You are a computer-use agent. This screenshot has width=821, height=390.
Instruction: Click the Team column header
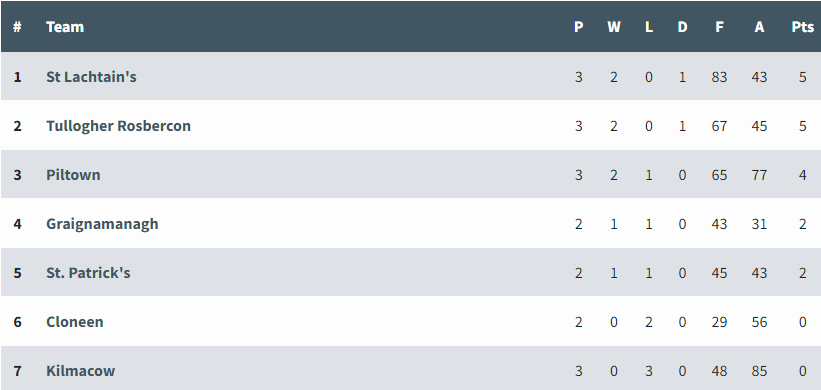(65, 27)
